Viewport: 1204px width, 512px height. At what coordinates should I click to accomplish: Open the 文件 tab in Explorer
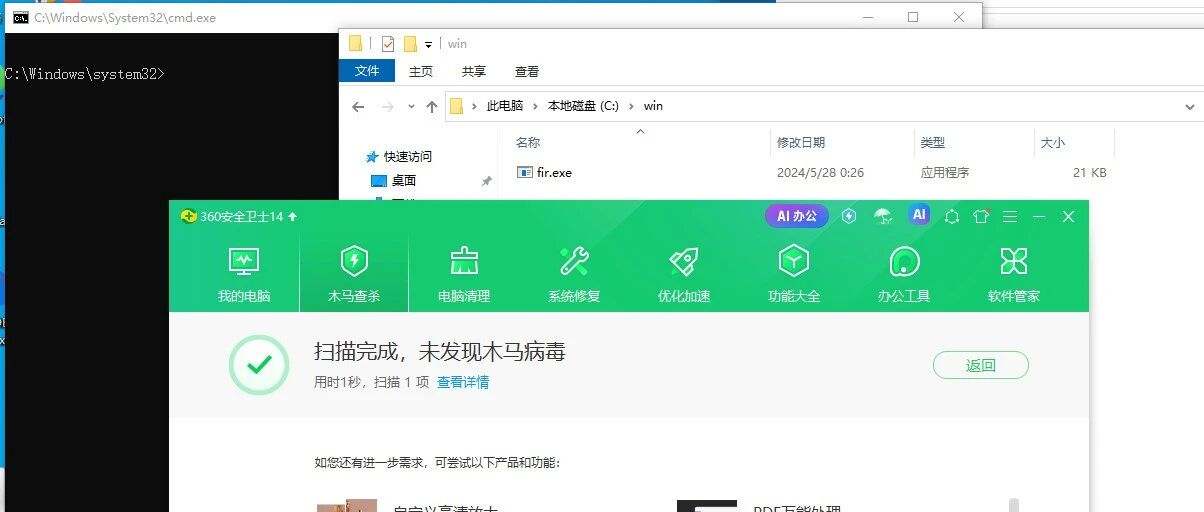pyautogui.click(x=367, y=71)
